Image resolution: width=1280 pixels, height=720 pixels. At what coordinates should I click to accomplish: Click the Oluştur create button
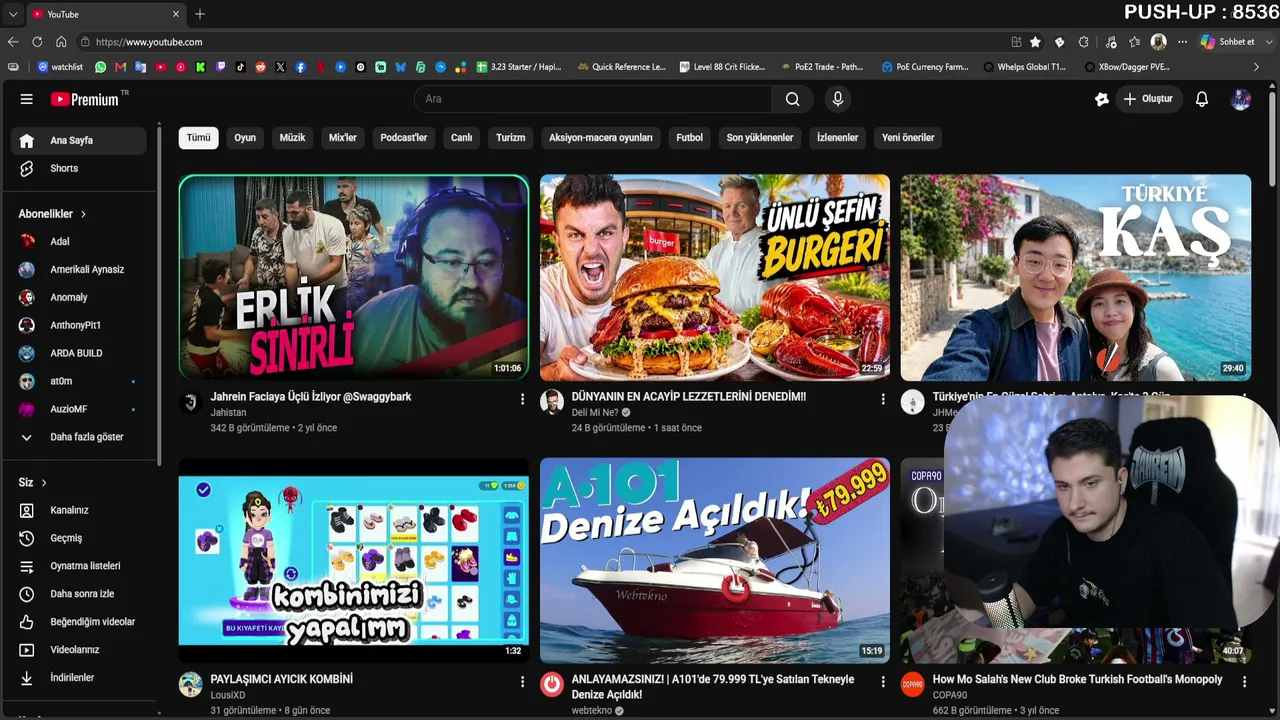pos(1148,99)
